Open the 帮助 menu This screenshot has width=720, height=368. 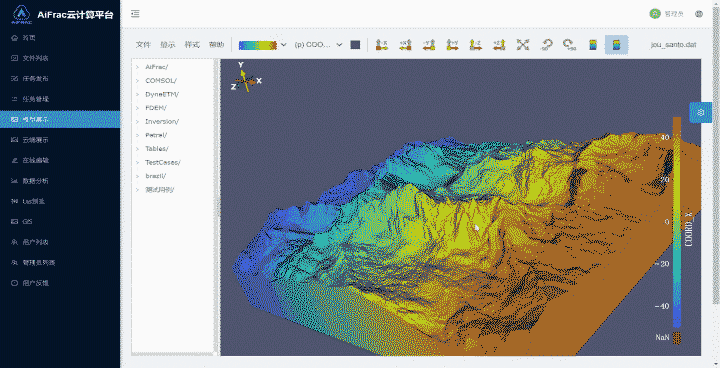click(x=216, y=45)
